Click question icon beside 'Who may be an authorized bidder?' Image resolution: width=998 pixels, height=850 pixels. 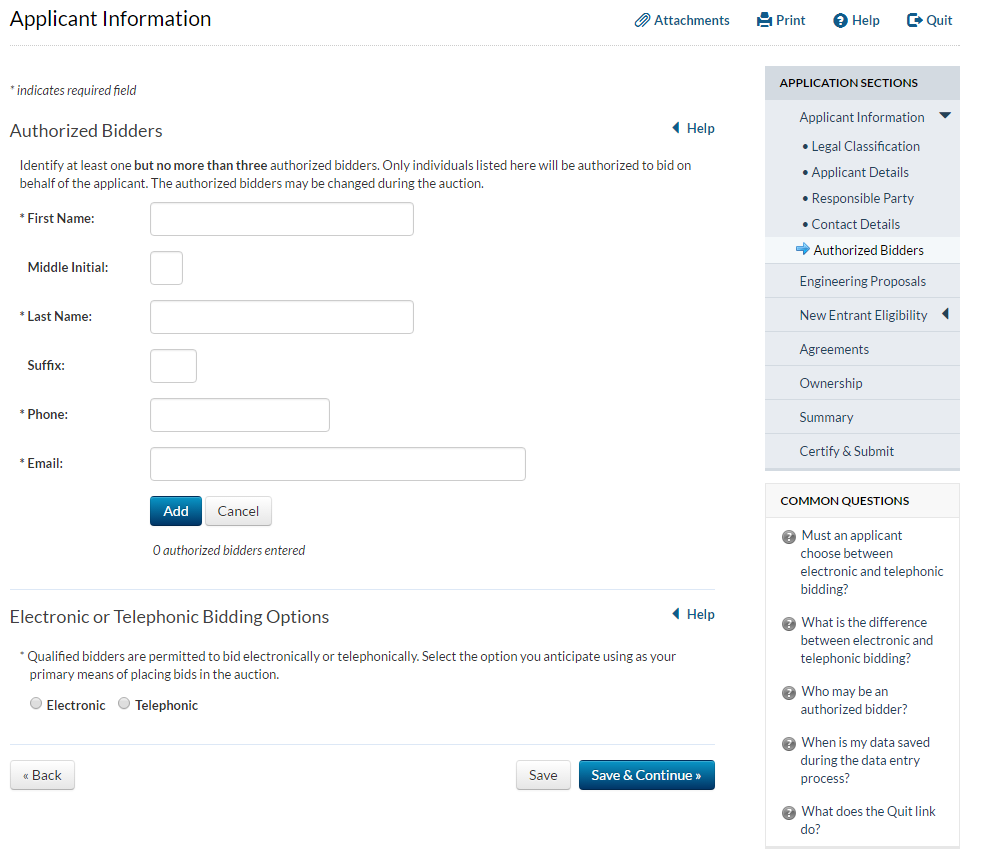click(789, 693)
